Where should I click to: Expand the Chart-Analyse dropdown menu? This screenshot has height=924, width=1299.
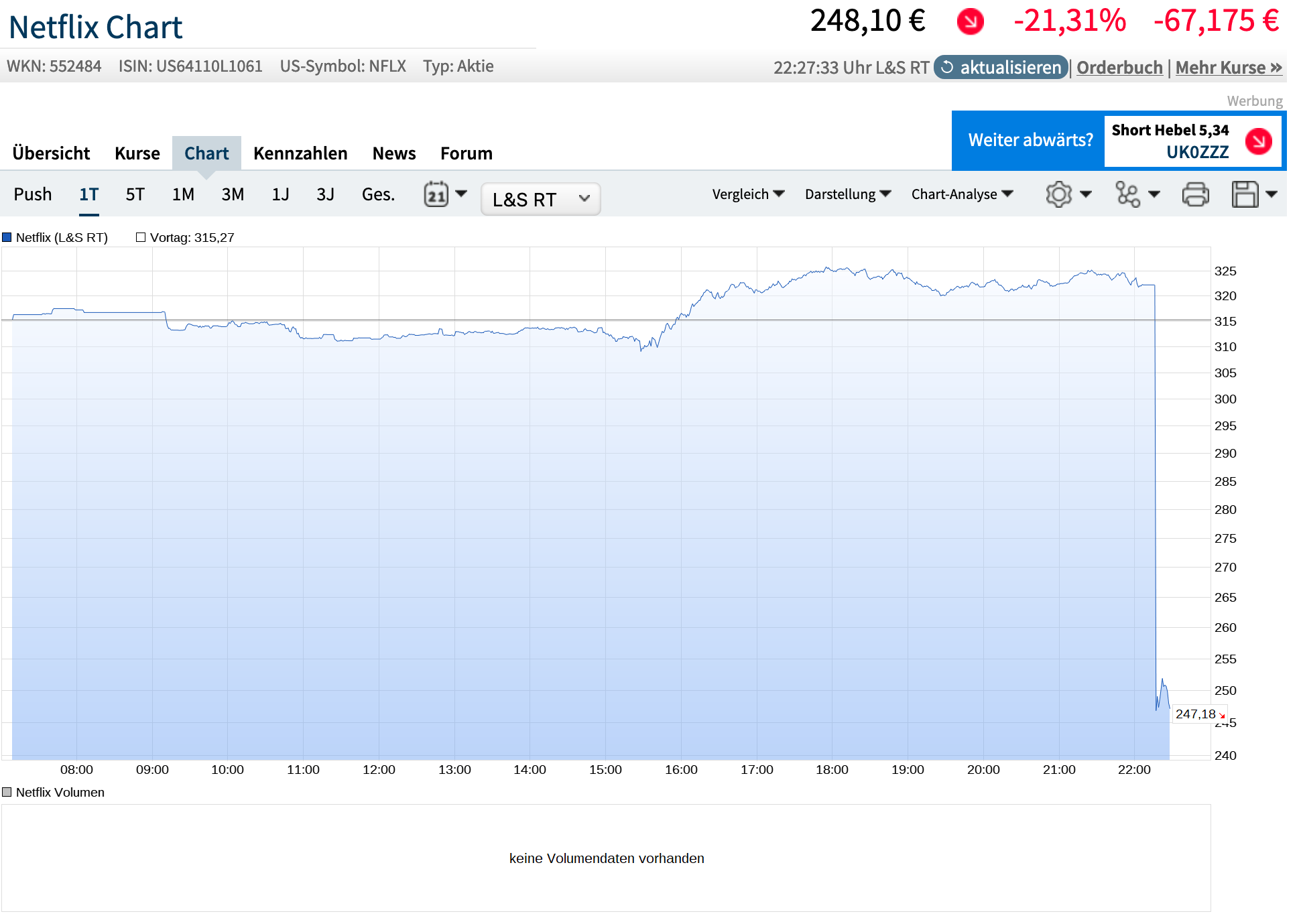961,194
